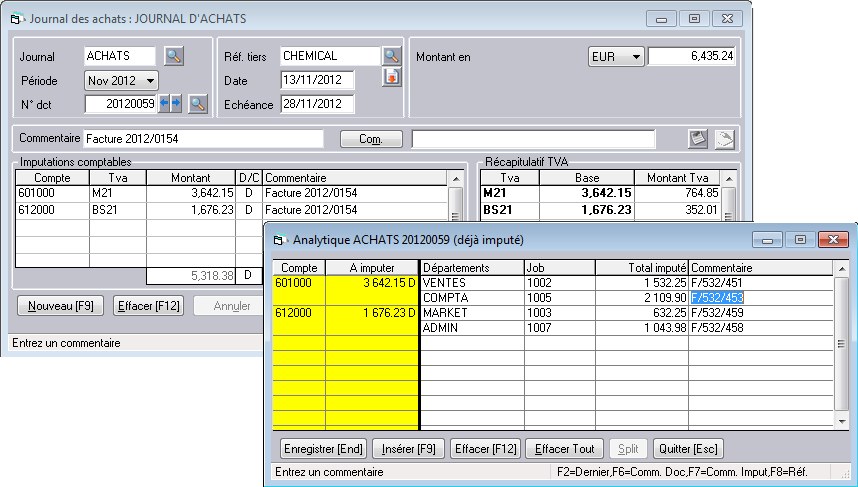Click Quitter [Esc] button

point(689,449)
